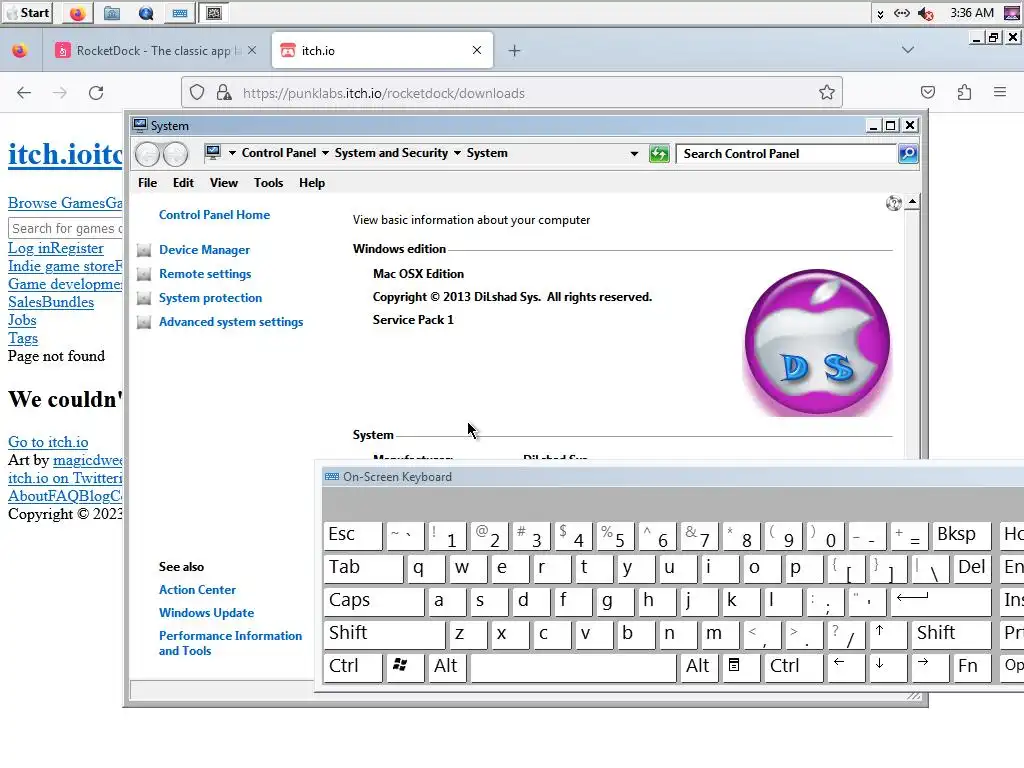The width and height of the screenshot is (1024, 768).
Task: Open the Firefox hamburger menu
Action: [1000, 93]
